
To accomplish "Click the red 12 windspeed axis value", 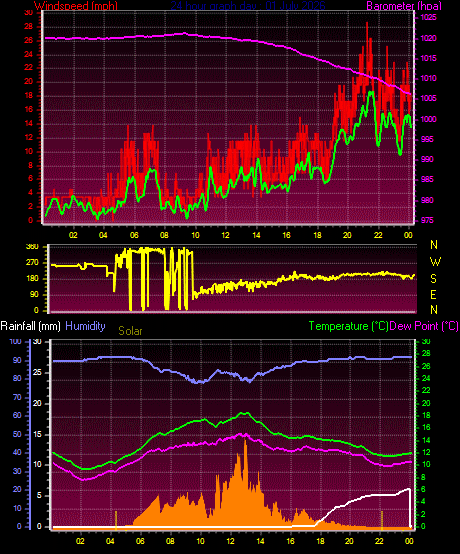I will [x=29, y=138].
